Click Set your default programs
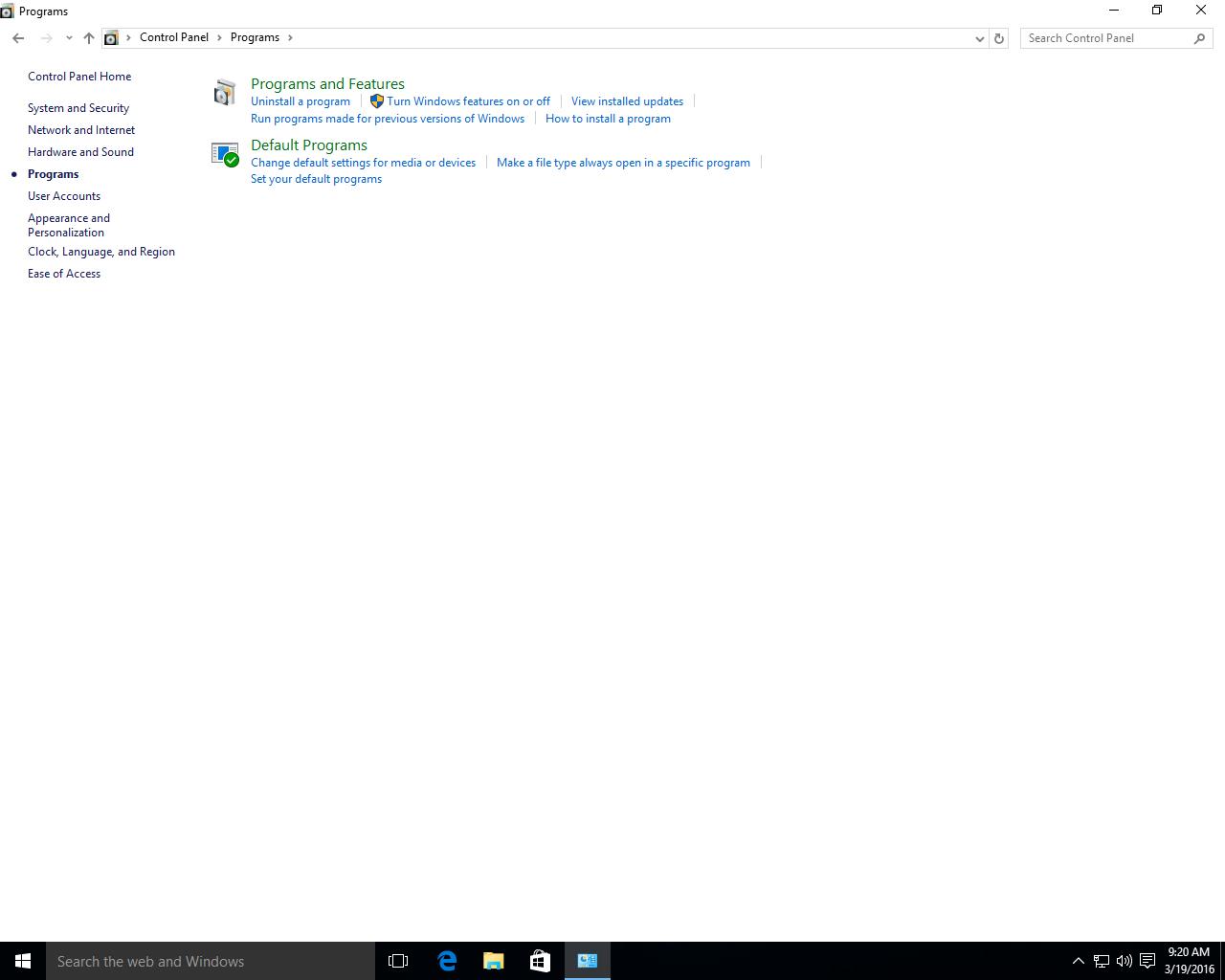Viewport: 1225px width, 980px height. (316, 179)
